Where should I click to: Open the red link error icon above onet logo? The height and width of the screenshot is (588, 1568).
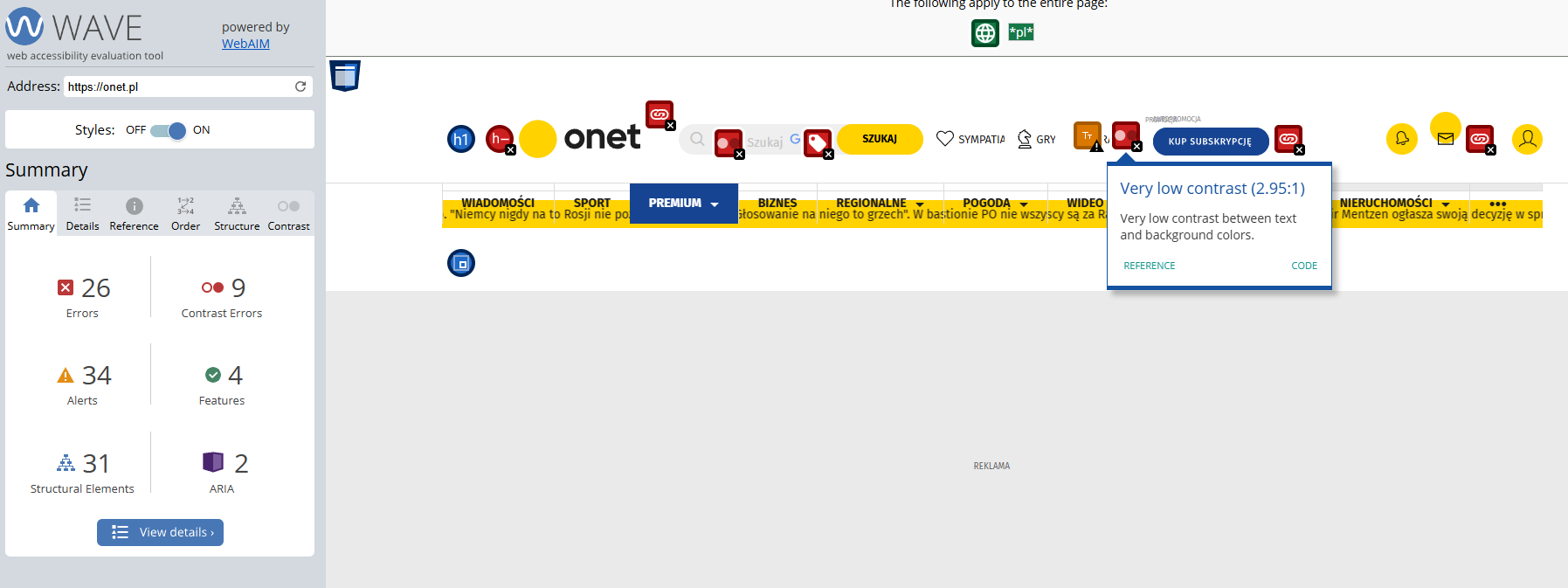pos(660,114)
